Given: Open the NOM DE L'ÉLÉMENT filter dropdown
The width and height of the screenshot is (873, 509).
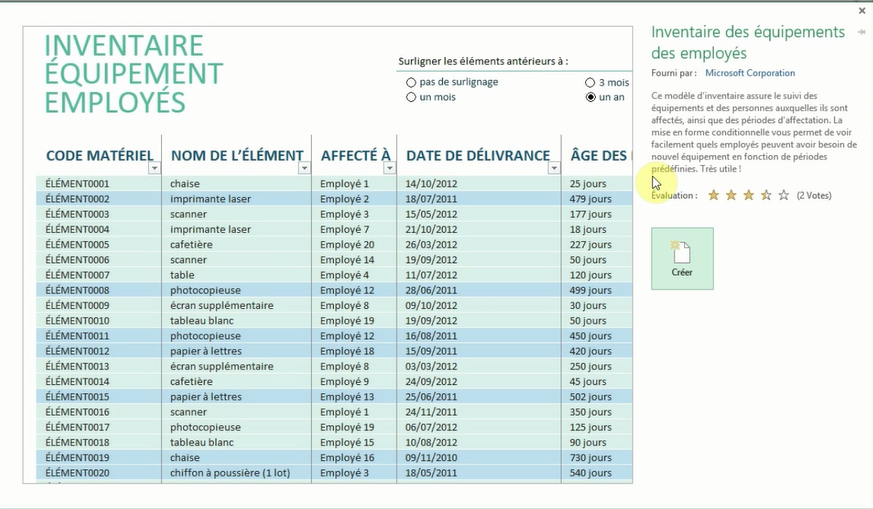Looking at the screenshot, I should pos(304,168).
